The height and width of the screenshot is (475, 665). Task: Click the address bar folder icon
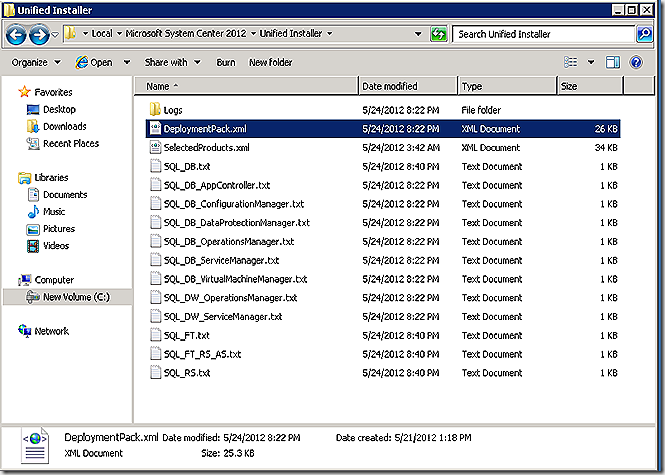[x=71, y=34]
